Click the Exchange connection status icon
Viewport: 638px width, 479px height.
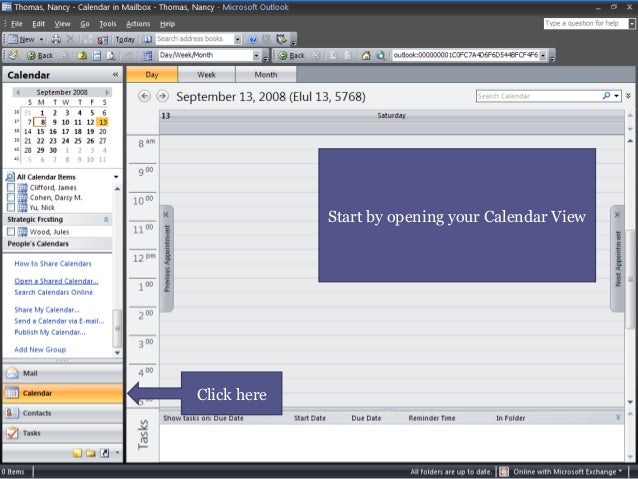click(x=504, y=472)
